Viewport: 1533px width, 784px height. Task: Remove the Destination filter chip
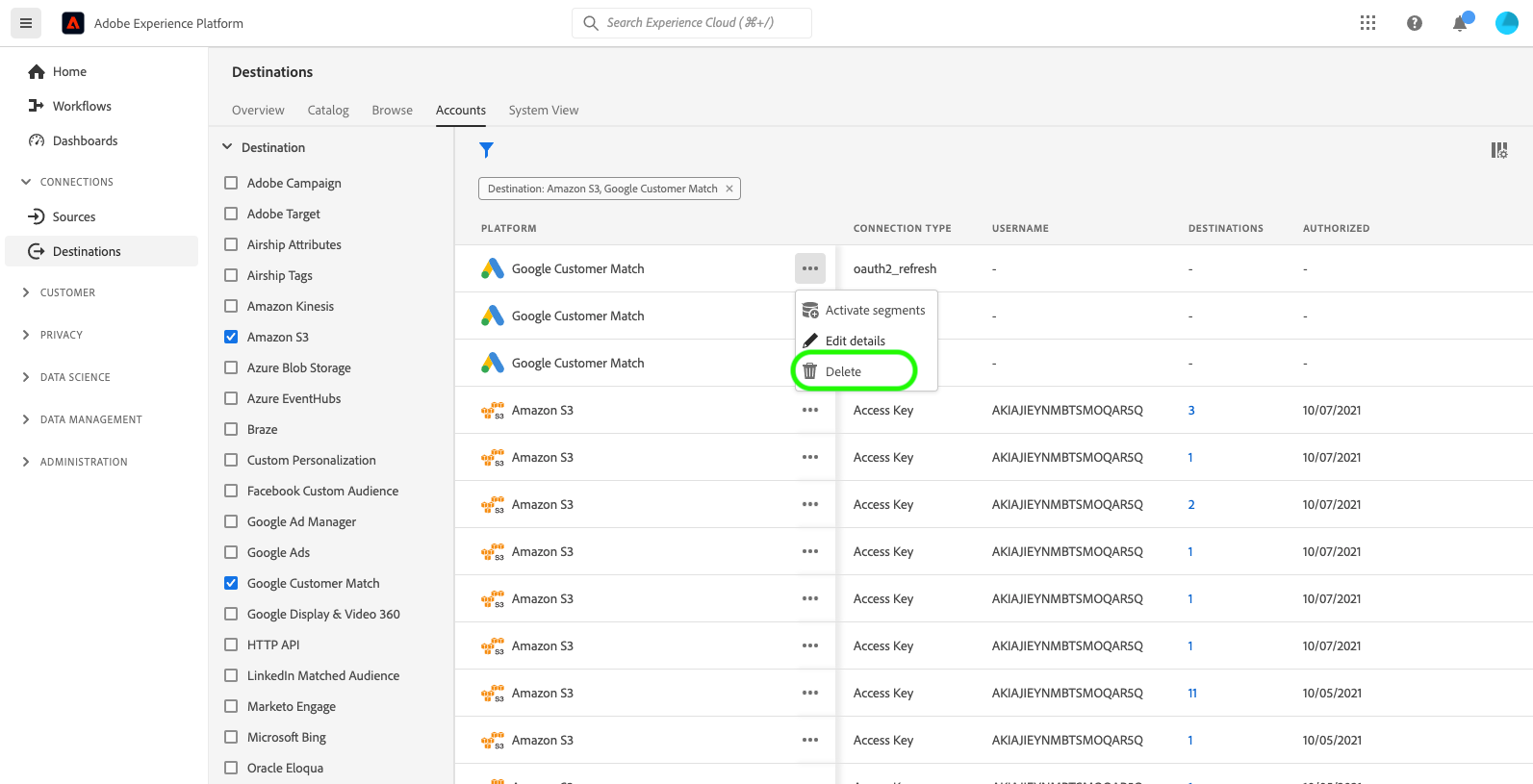(729, 189)
